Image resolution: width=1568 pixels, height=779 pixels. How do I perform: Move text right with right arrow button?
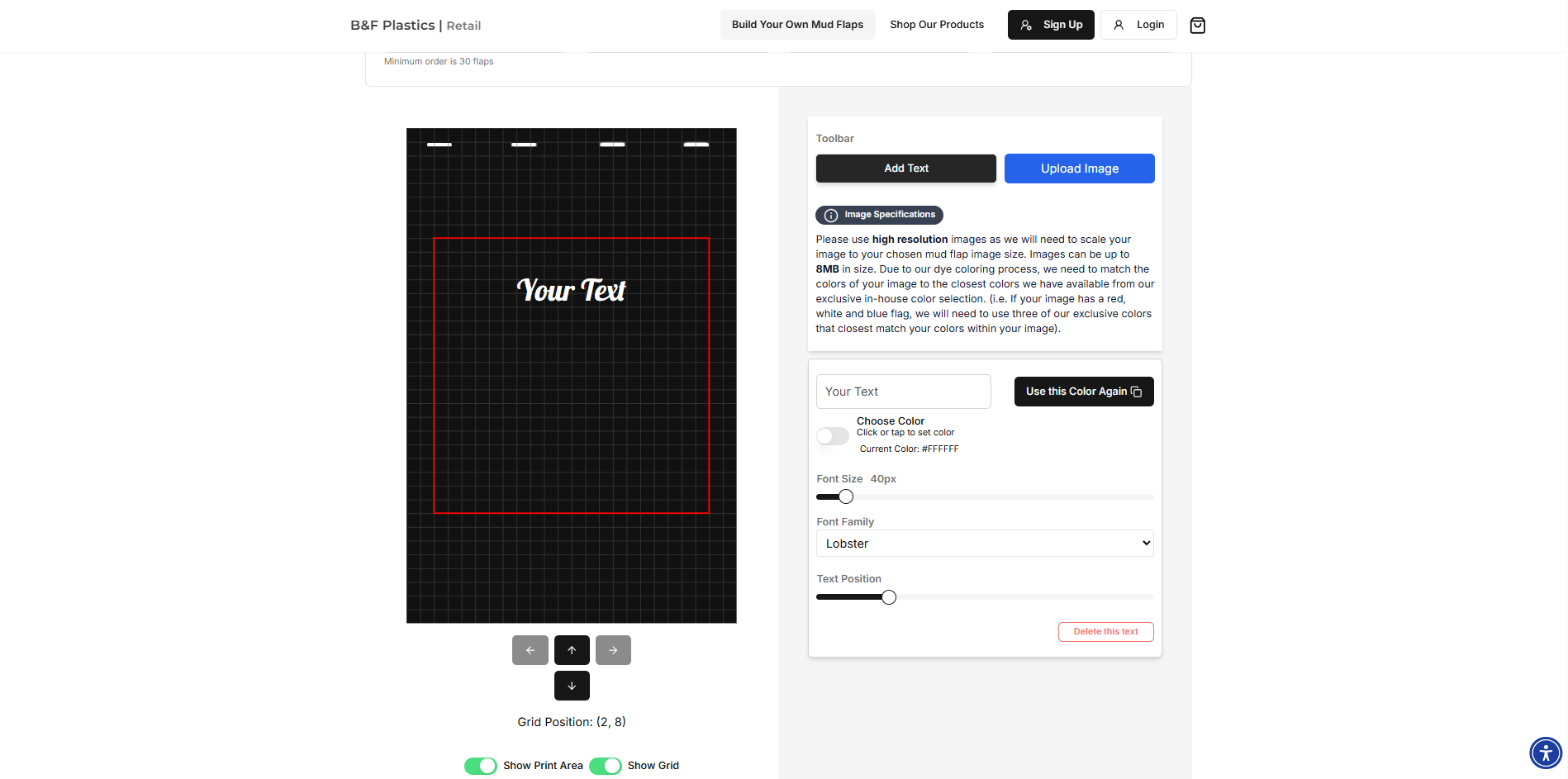(x=613, y=650)
